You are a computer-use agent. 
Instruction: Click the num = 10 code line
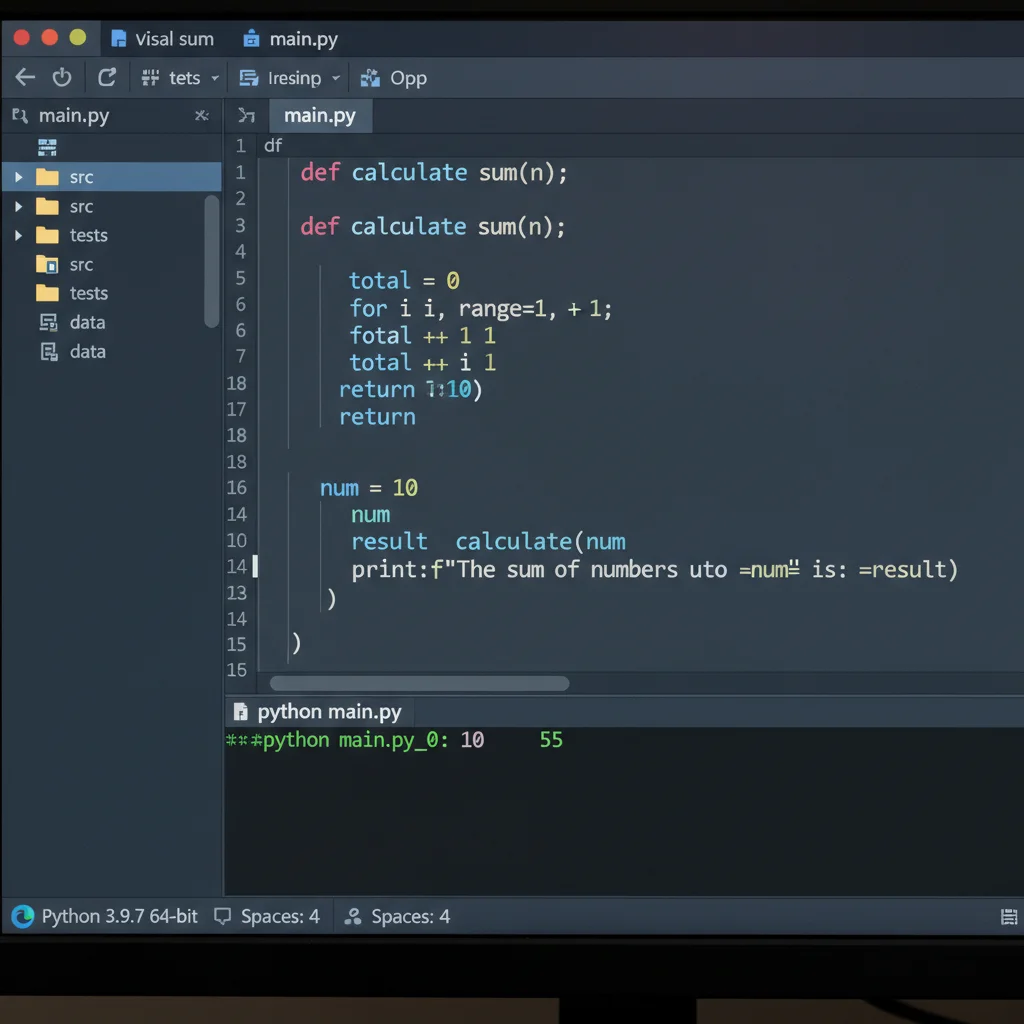[x=369, y=488]
